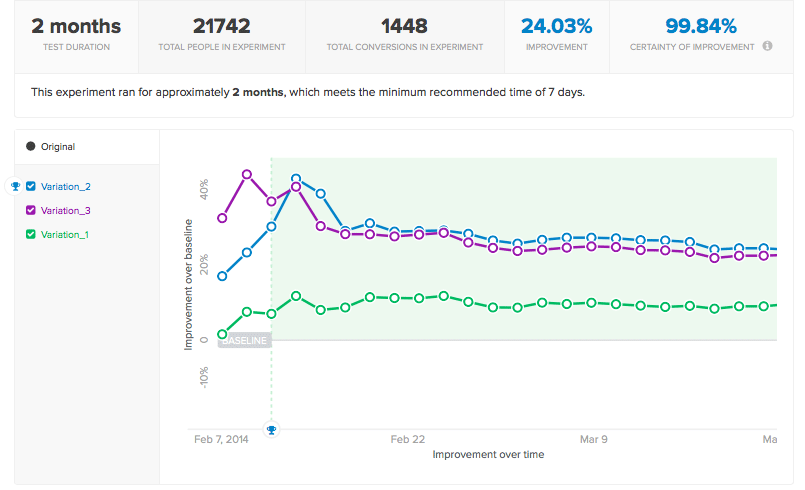Click the Variation_3 label link
Image resolution: width=805 pixels, height=490 pixels.
click(x=66, y=211)
